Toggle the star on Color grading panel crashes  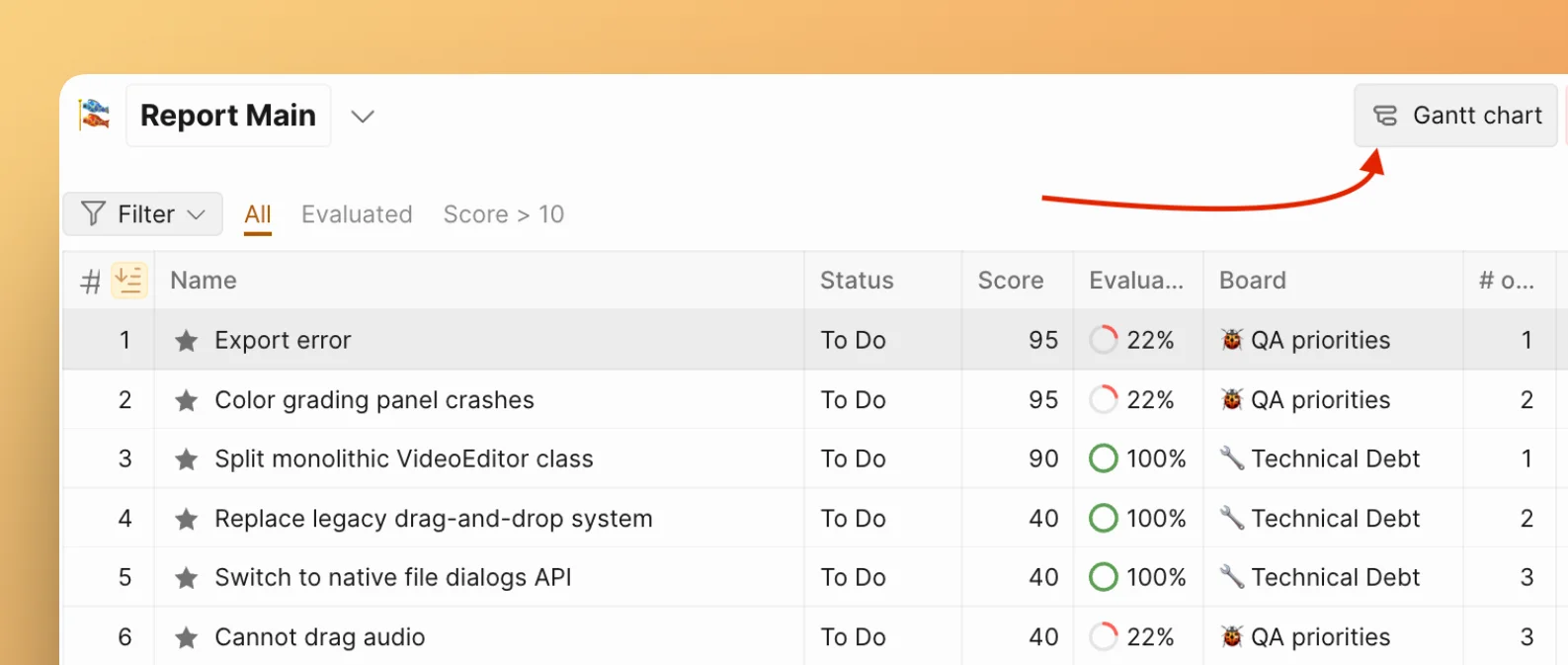(x=186, y=400)
